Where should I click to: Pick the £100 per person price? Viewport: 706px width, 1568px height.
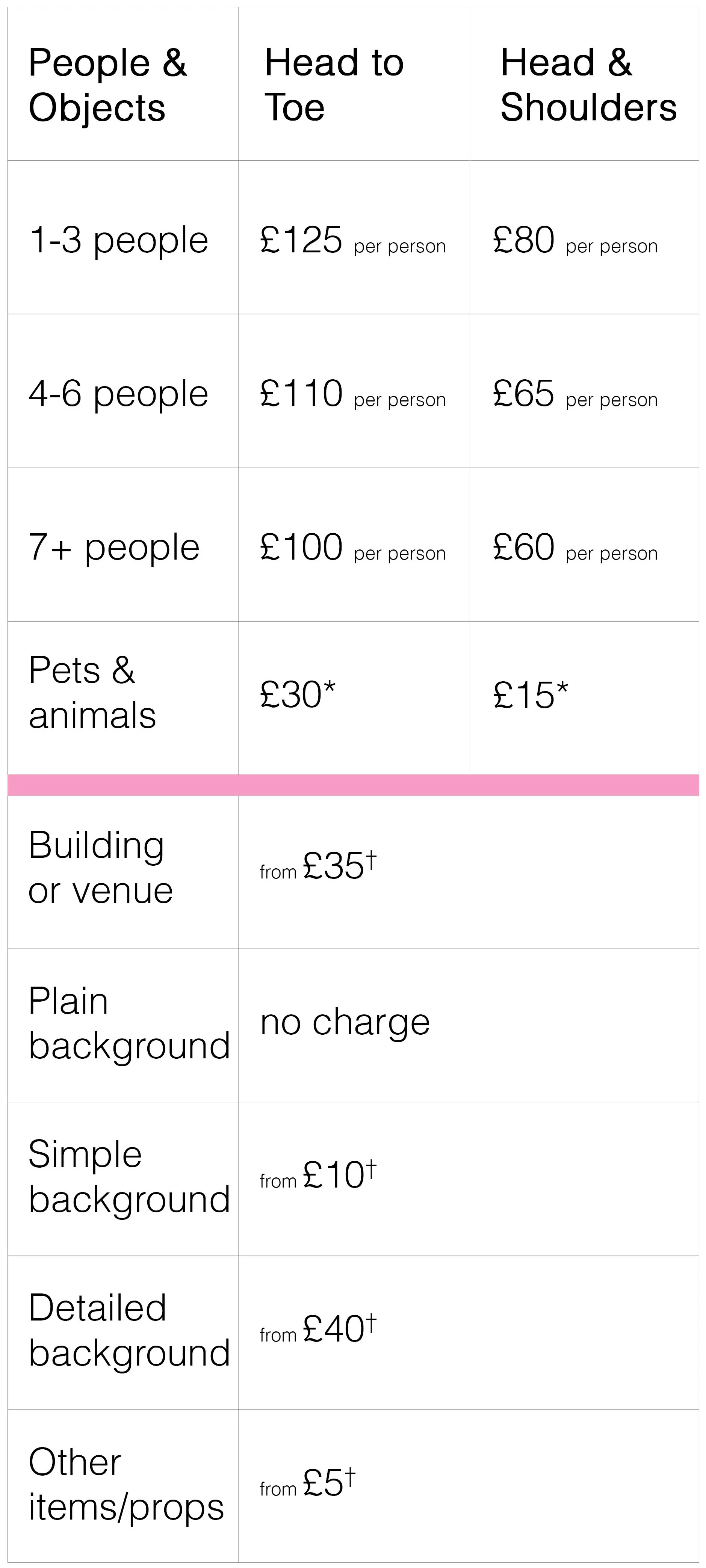coord(353,546)
